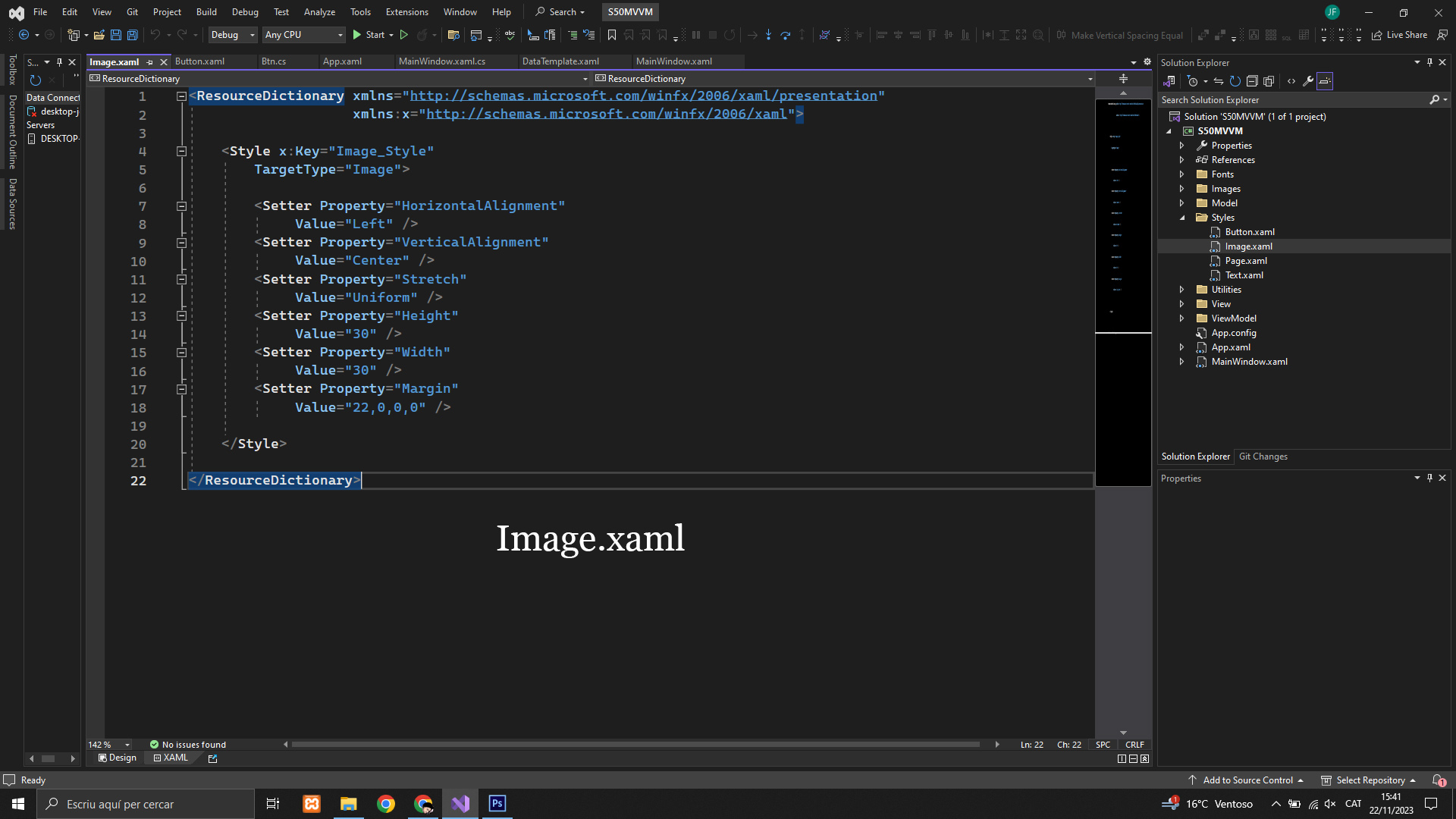Switch to MainWindow.xaml.cs tab

(x=442, y=61)
